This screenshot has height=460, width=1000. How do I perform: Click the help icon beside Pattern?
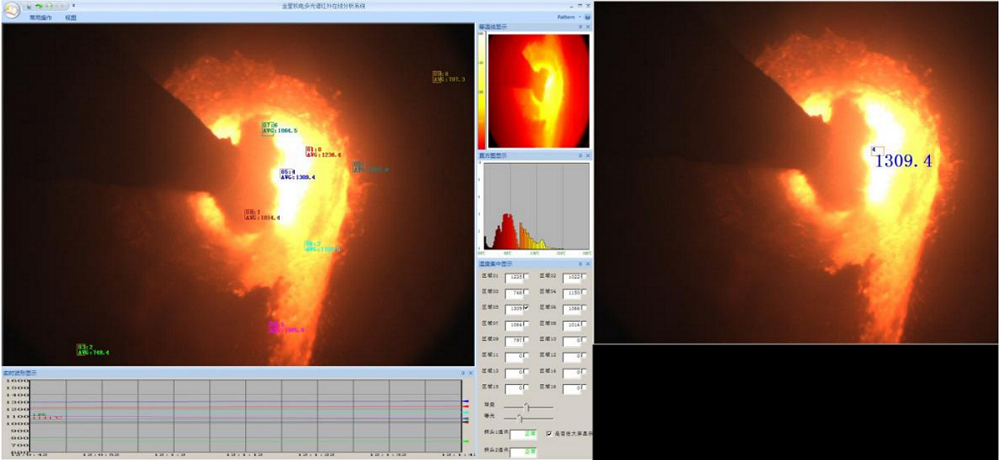tap(587, 17)
